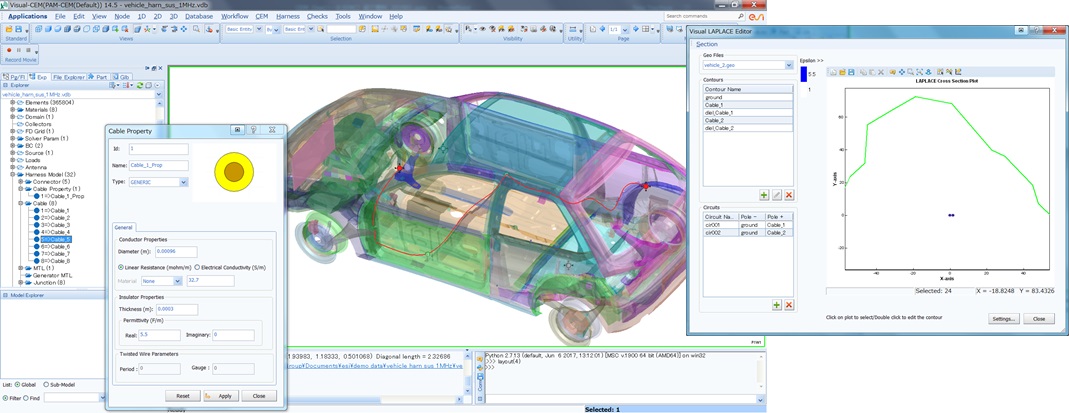Image resolution: width=1069 pixels, height=413 pixels.
Task: Click the previous page arrow in Page toolbar
Action: 602,29
